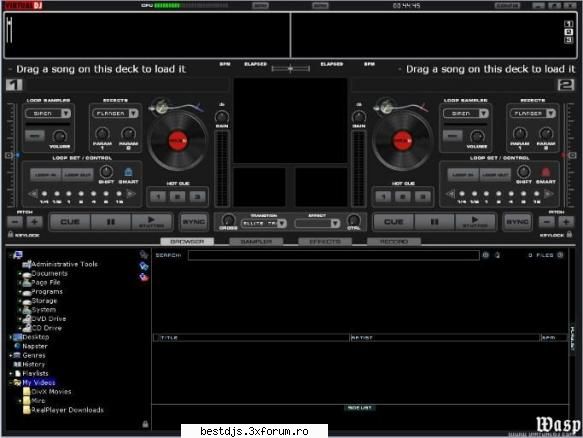The height and width of the screenshot is (438, 583).
Task: Click deck 2 Loop In button
Action: point(463,175)
